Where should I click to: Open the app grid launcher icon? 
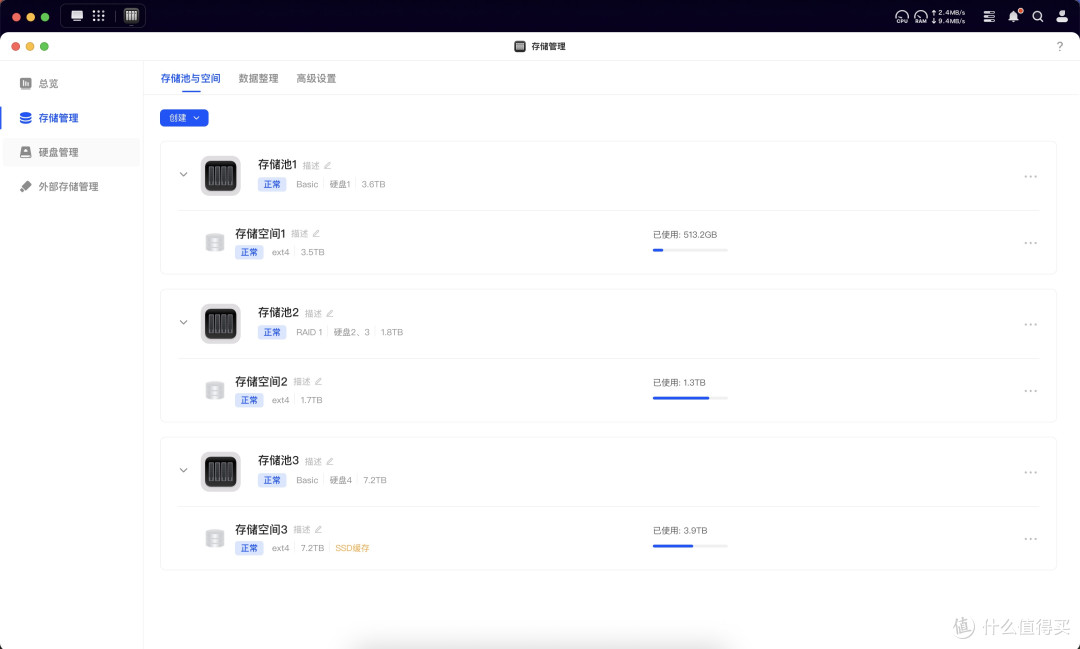coord(98,16)
